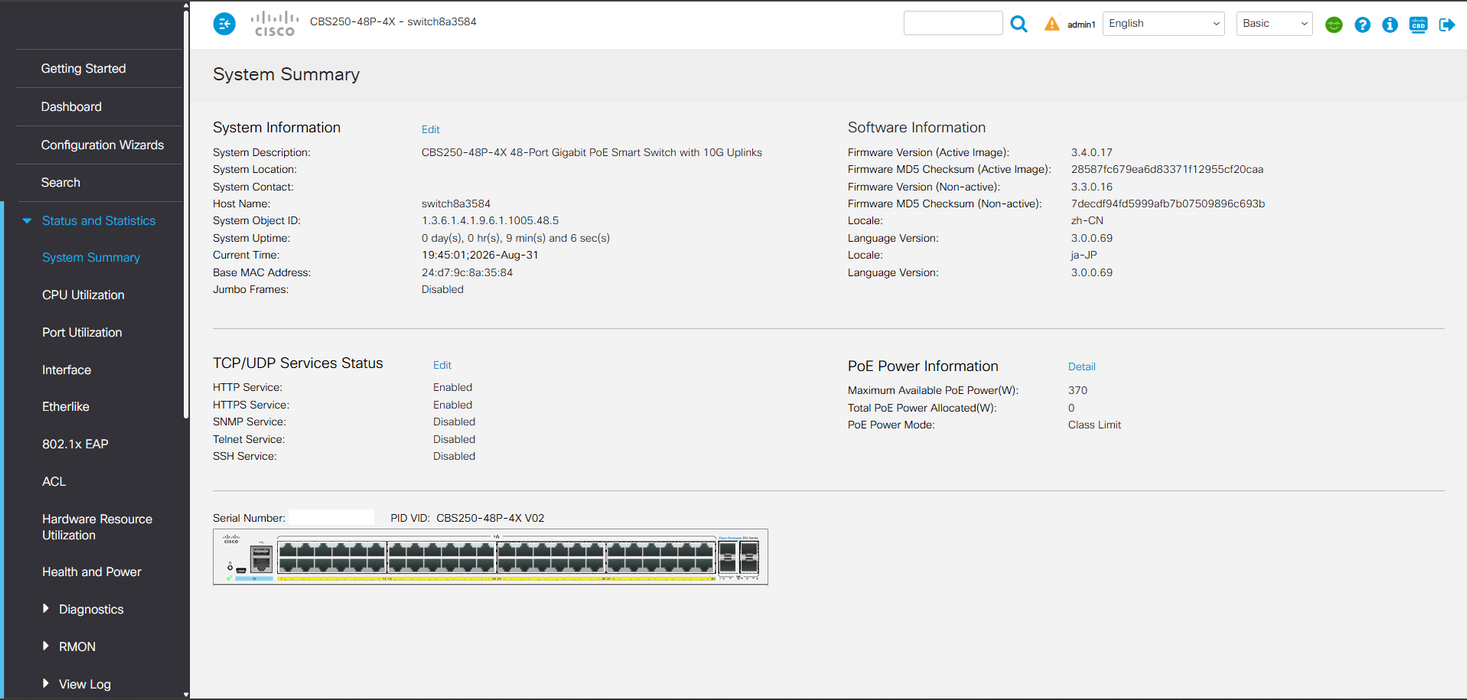Click the host name switch8a3584 value
This screenshot has height=700, width=1467.
coord(456,204)
